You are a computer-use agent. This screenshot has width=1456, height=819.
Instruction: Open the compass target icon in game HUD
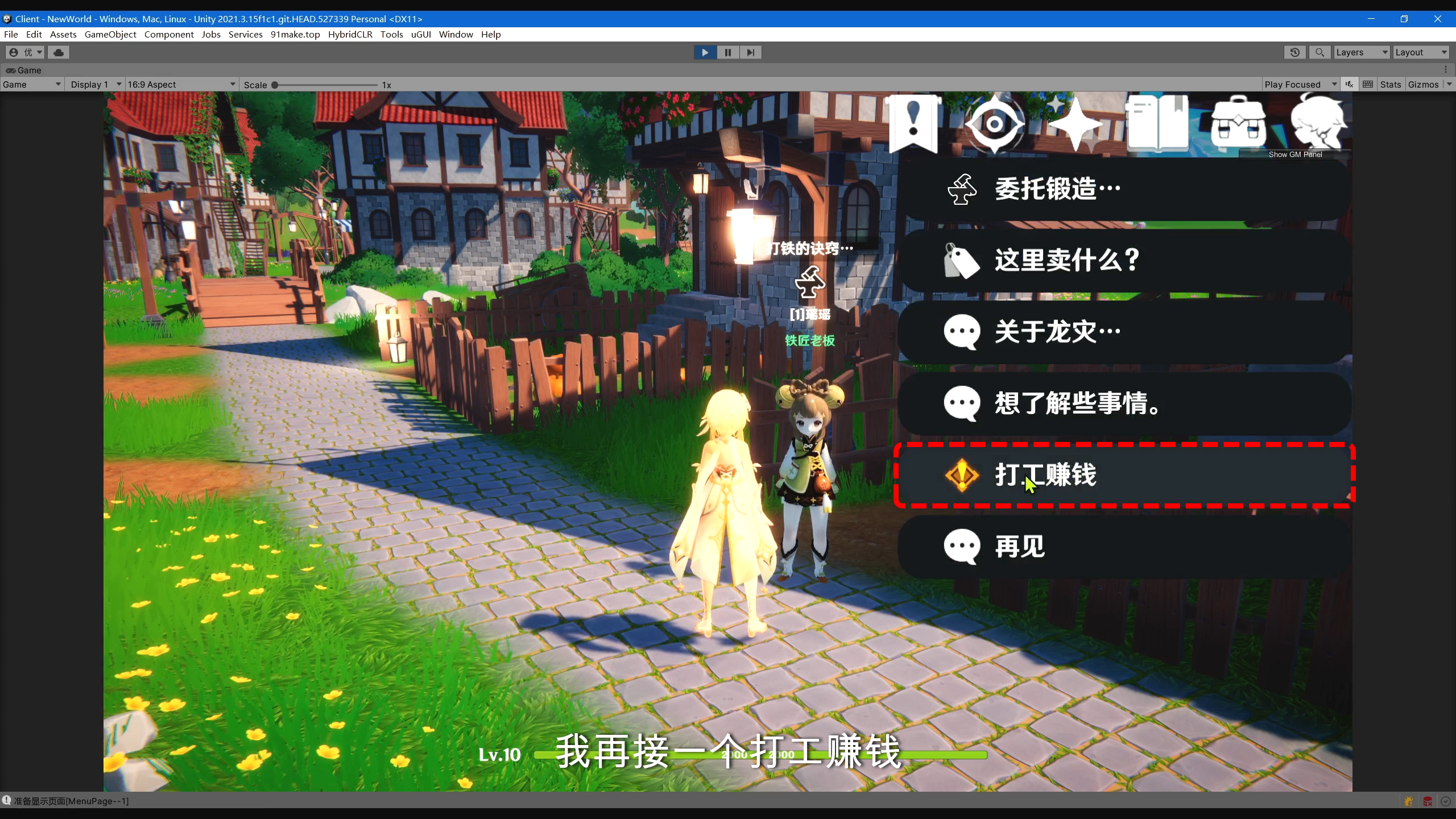(x=994, y=123)
